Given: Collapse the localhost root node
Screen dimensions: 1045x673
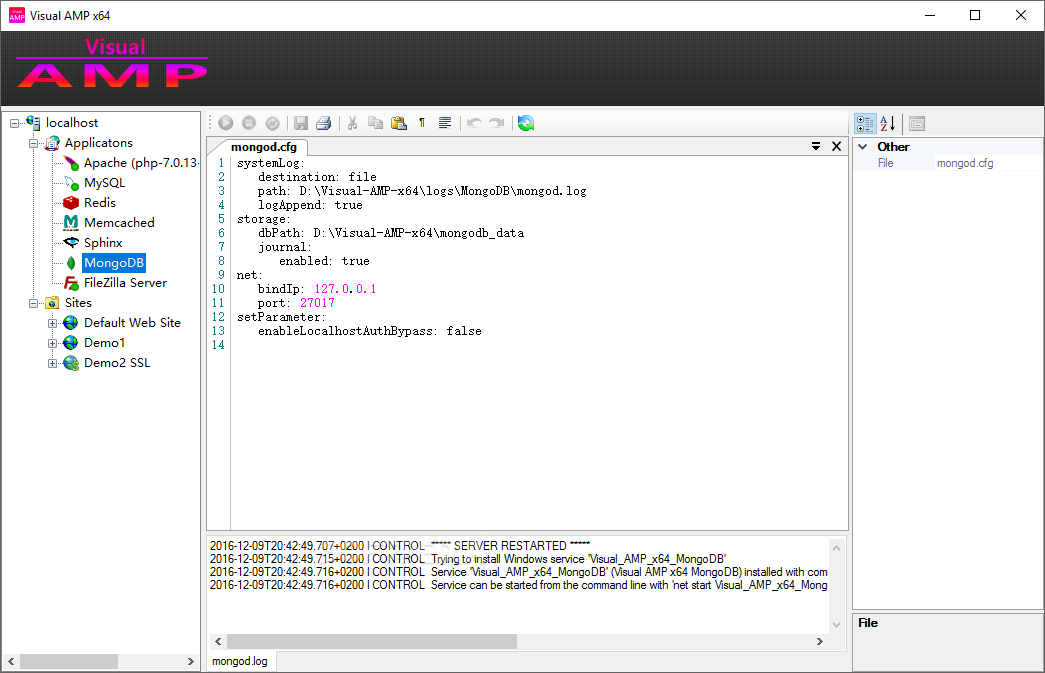Looking at the screenshot, I should [14, 123].
